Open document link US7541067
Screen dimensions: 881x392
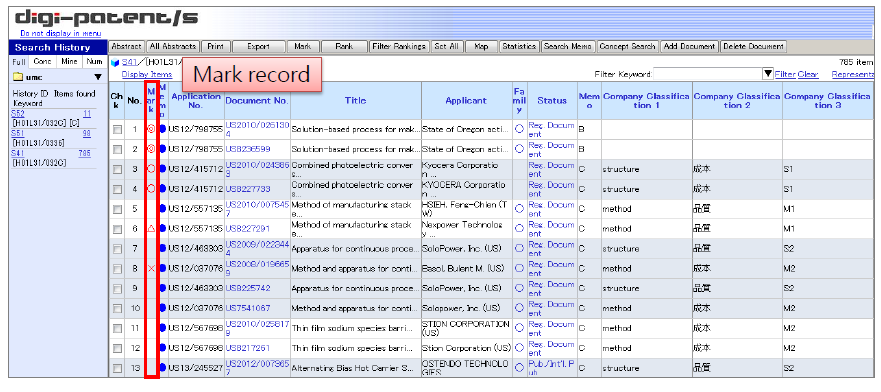(x=248, y=309)
